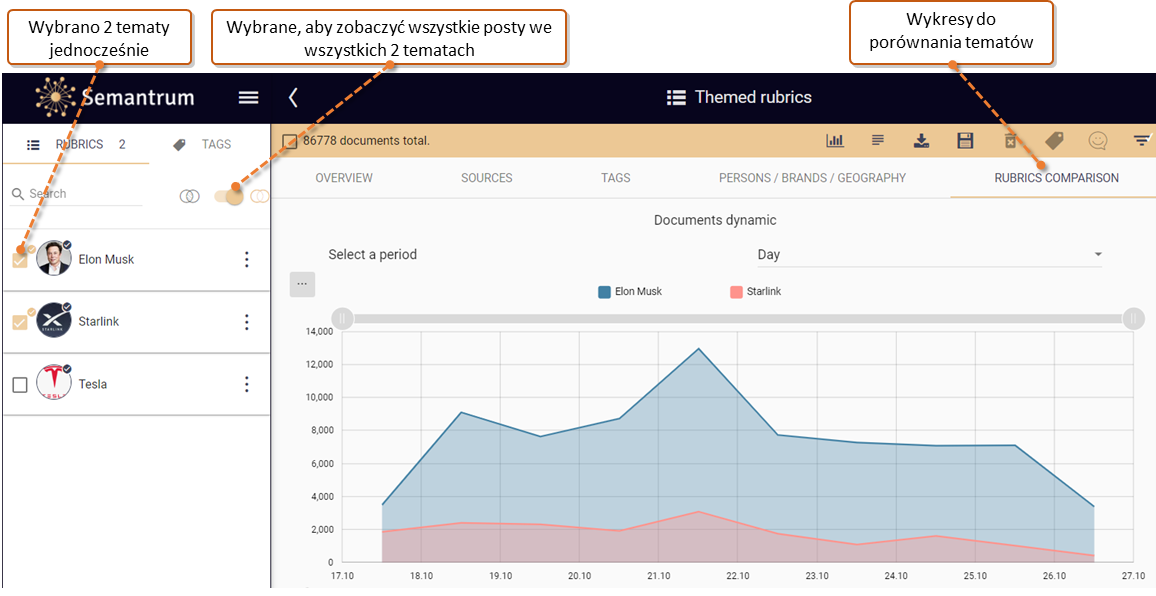Click the search magnifier icon
The width and height of the screenshot is (1156, 596).
coord(18,195)
